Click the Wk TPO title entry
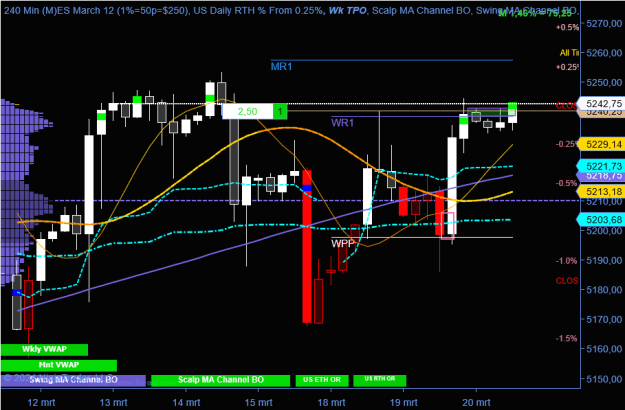This screenshot has height=410, width=625. [x=347, y=10]
